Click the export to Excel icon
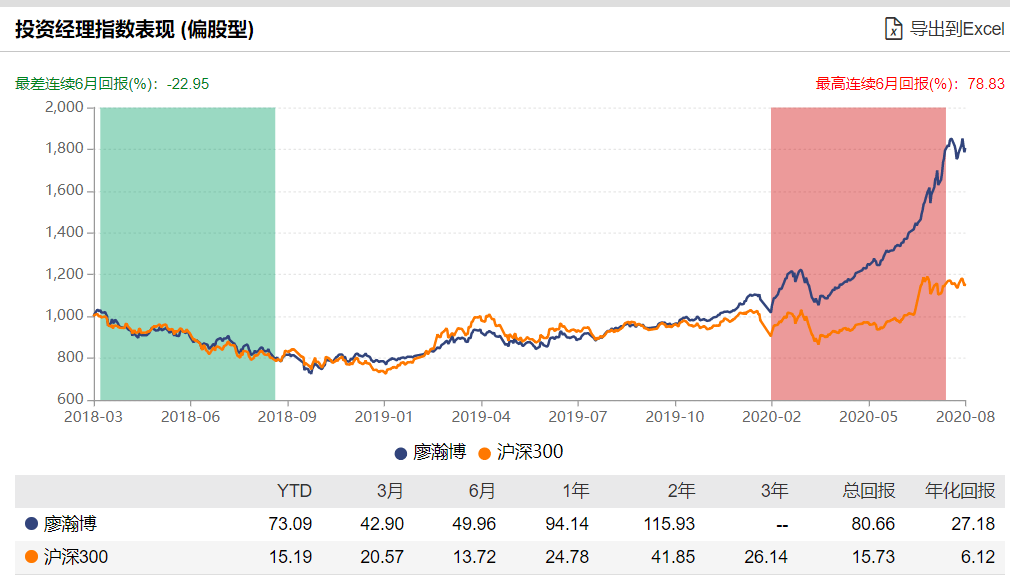This screenshot has width=1010, height=577. pyautogui.click(x=891, y=28)
